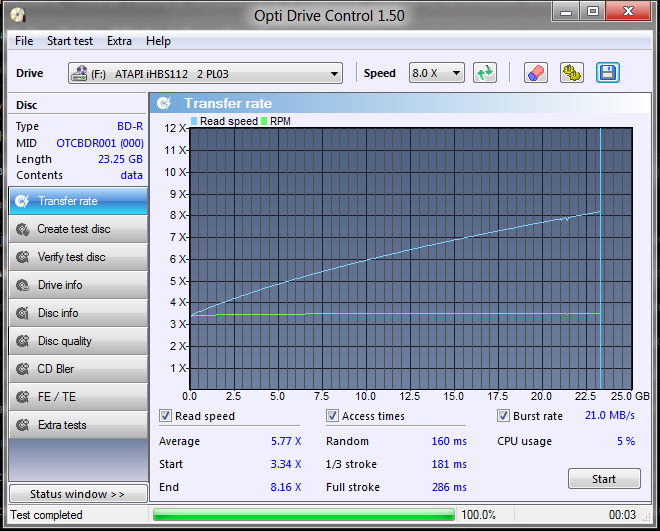Click the End speed value 8.16 X
The width and height of the screenshot is (660, 531).
(x=286, y=487)
